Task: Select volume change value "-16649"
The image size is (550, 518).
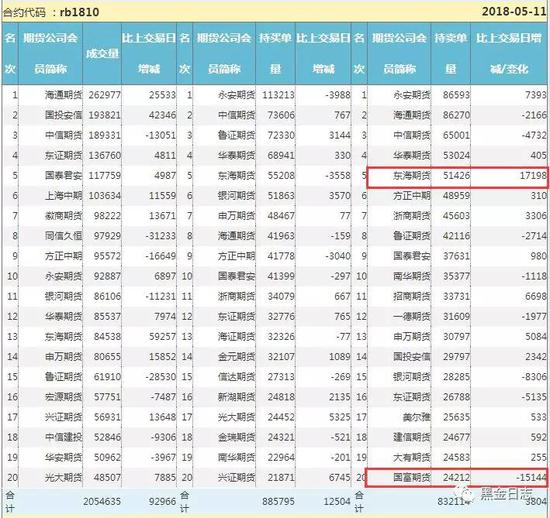Action: click(x=161, y=256)
